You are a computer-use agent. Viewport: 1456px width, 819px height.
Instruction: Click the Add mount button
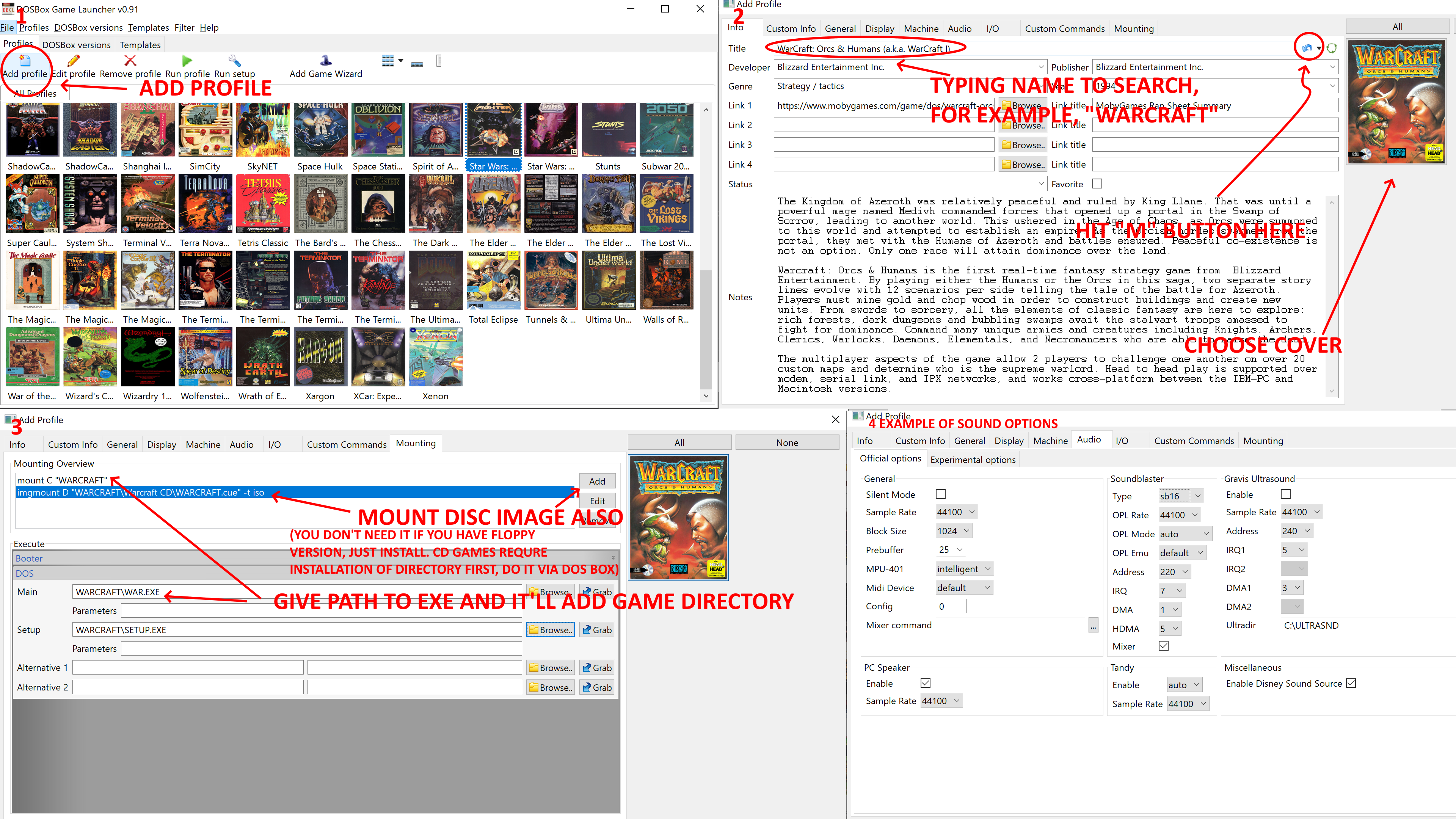click(x=597, y=481)
